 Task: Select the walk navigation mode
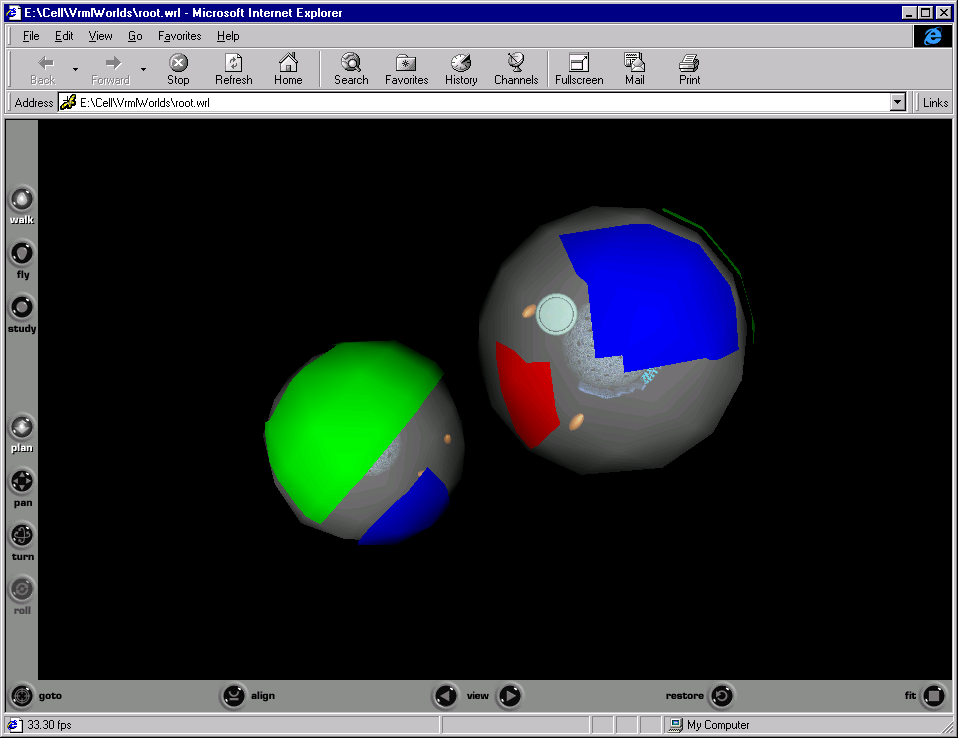pos(21,199)
